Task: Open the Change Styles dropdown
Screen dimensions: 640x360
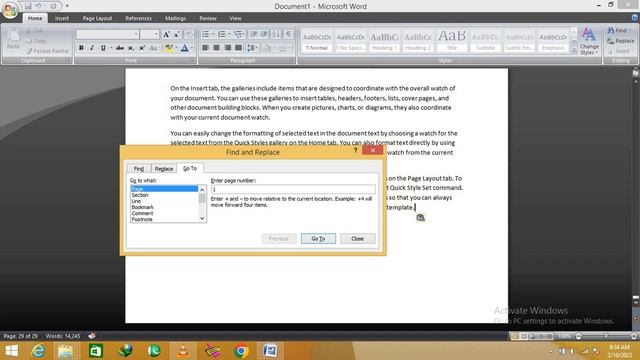Action: 589,41
